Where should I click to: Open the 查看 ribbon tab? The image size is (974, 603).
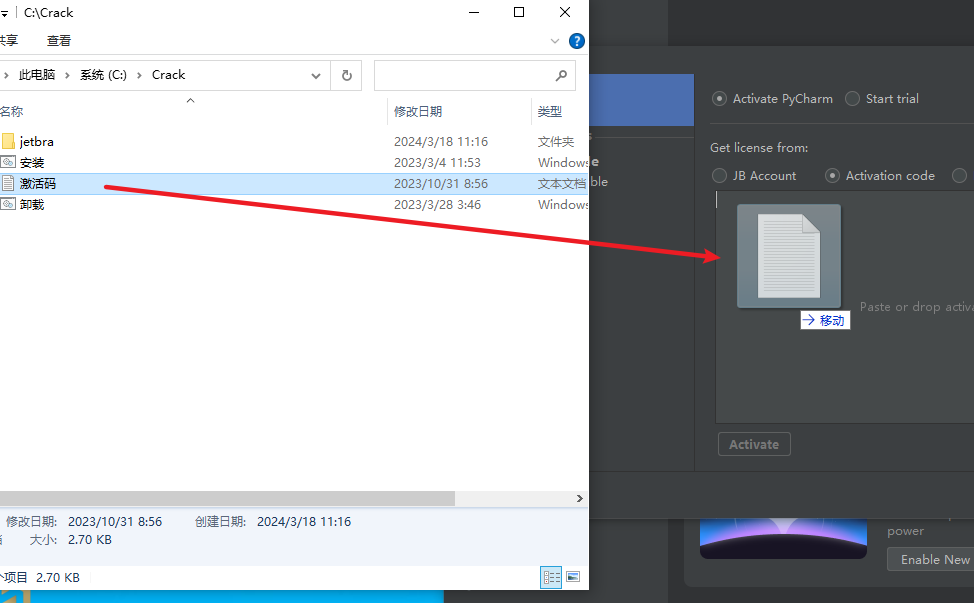[59, 41]
